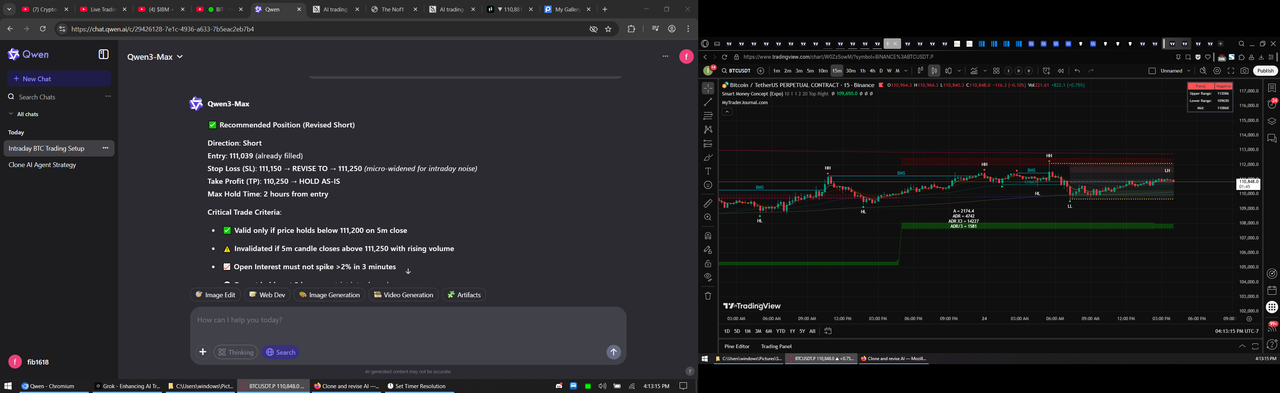The width and height of the screenshot is (1280, 393).
Task: Open the Trading Panel tab
Action: pyautogui.click(x=777, y=346)
